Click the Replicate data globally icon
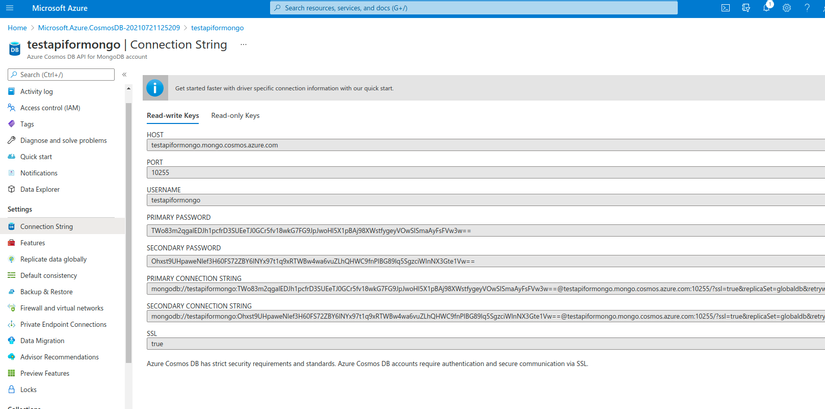The image size is (825, 409). click(12, 259)
